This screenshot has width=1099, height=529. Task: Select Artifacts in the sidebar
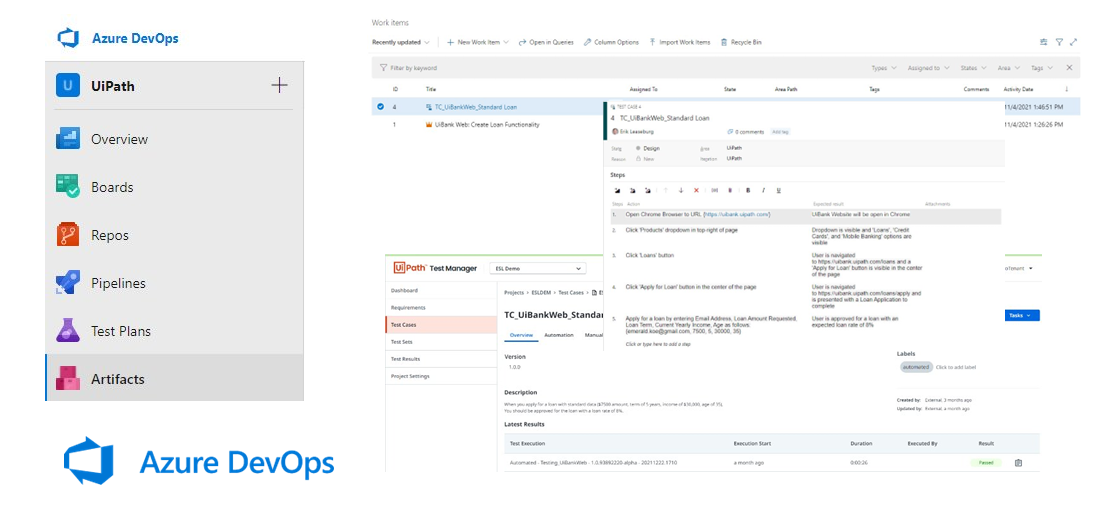click(175, 378)
